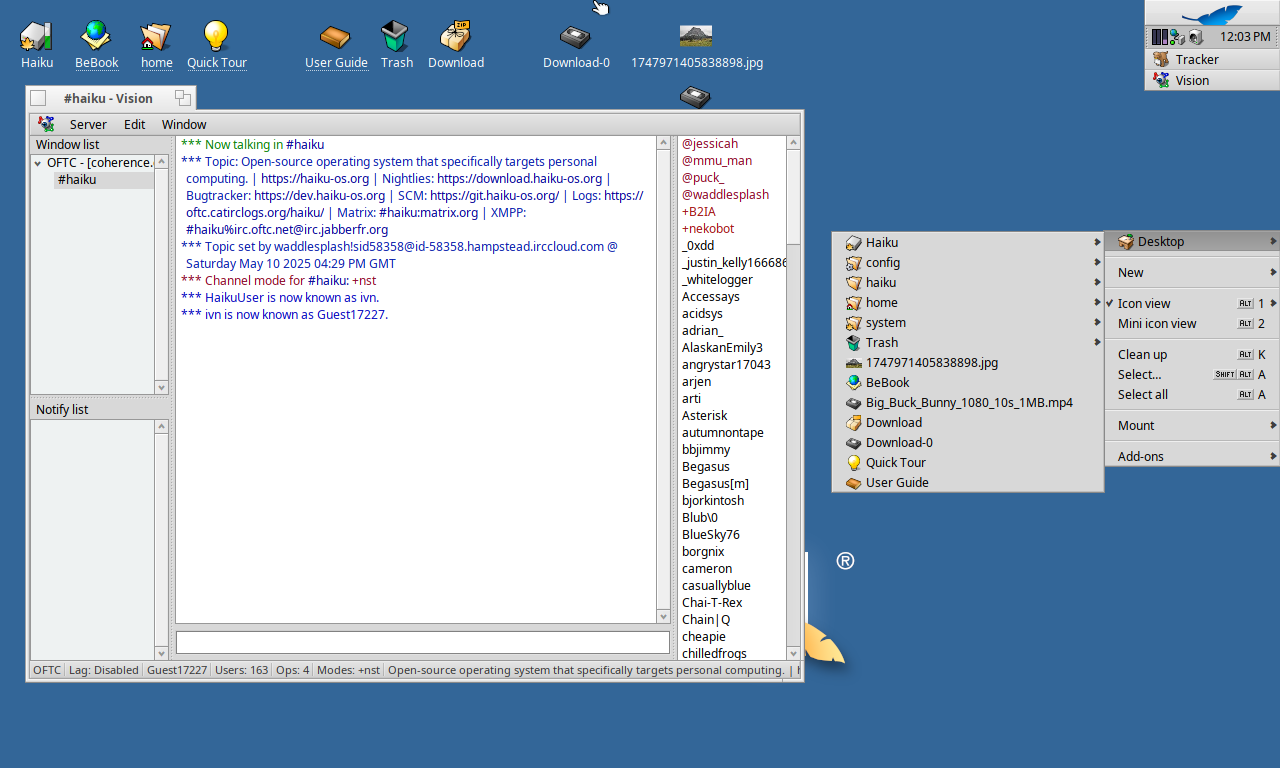Click the Haiku volume icon in context menu
The height and width of the screenshot is (768, 1280).
click(x=853, y=242)
